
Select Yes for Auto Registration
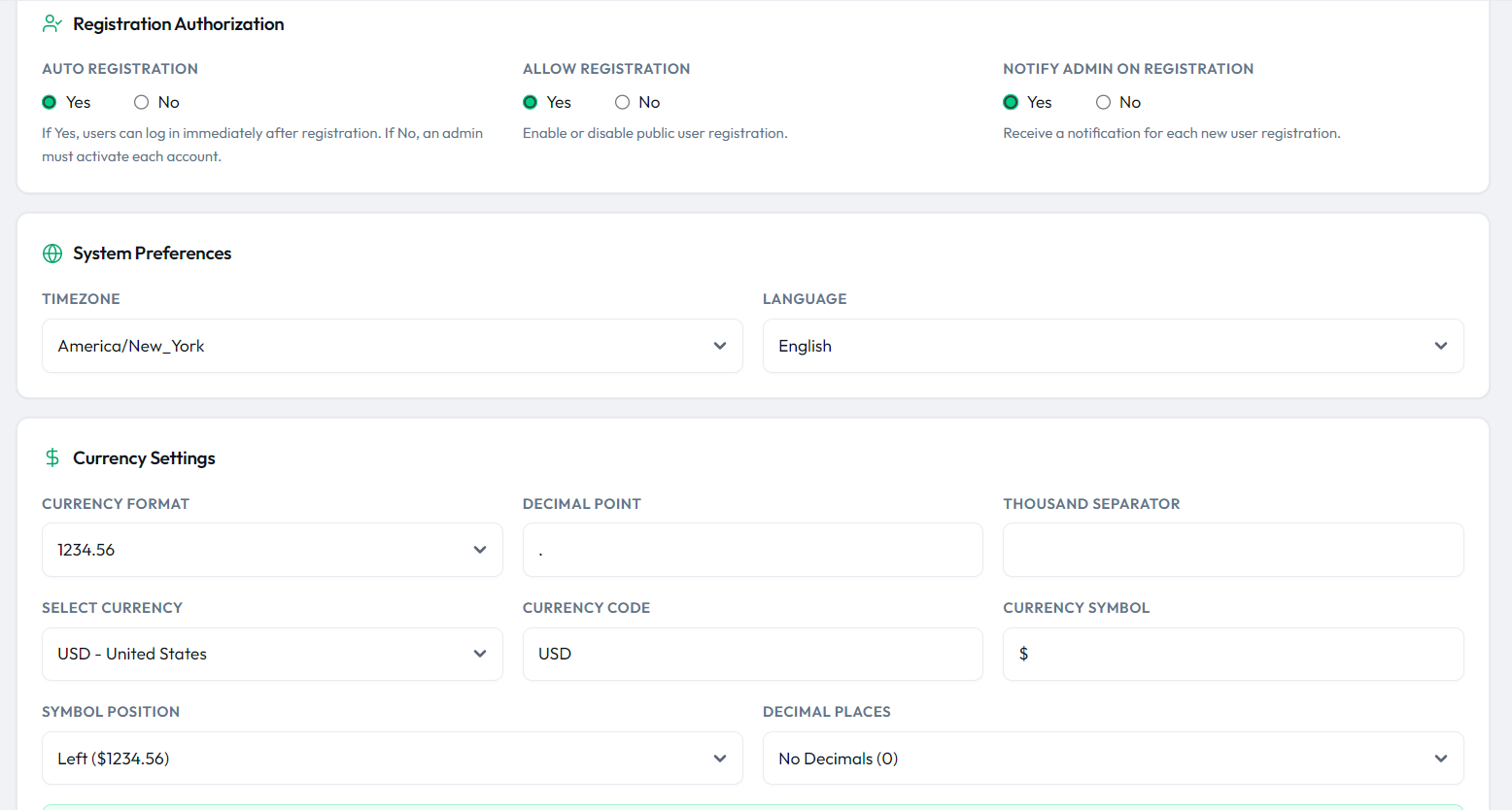[50, 102]
